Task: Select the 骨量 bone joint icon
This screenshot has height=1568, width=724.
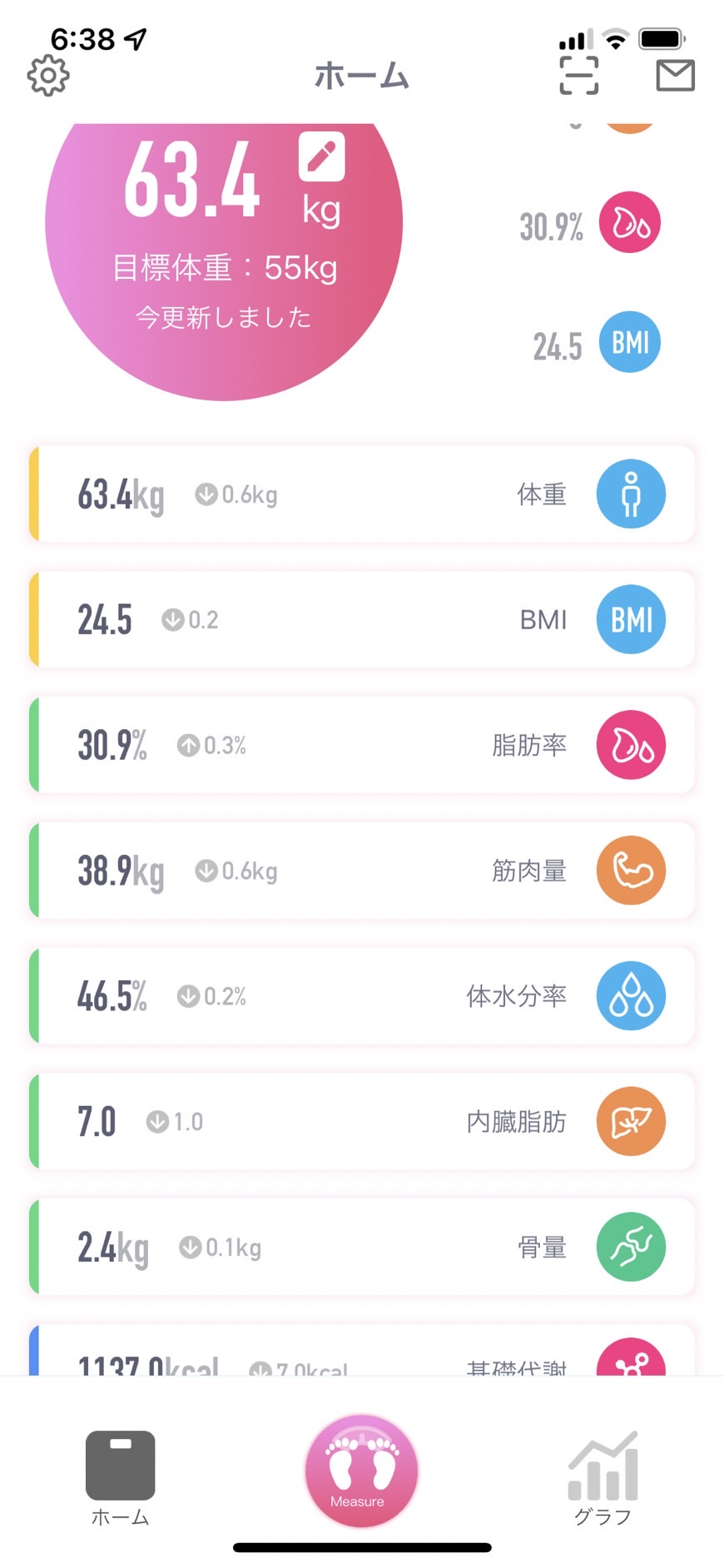Action: tap(631, 1247)
